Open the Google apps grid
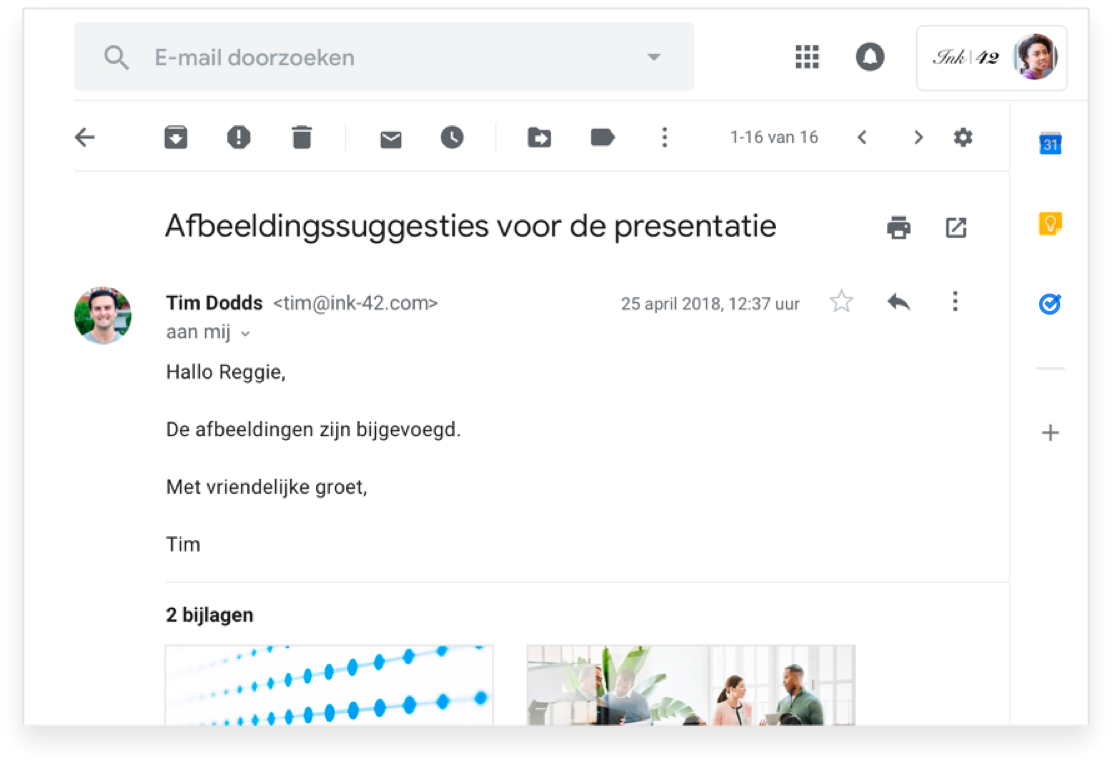 pyautogui.click(x=807, y=57)
